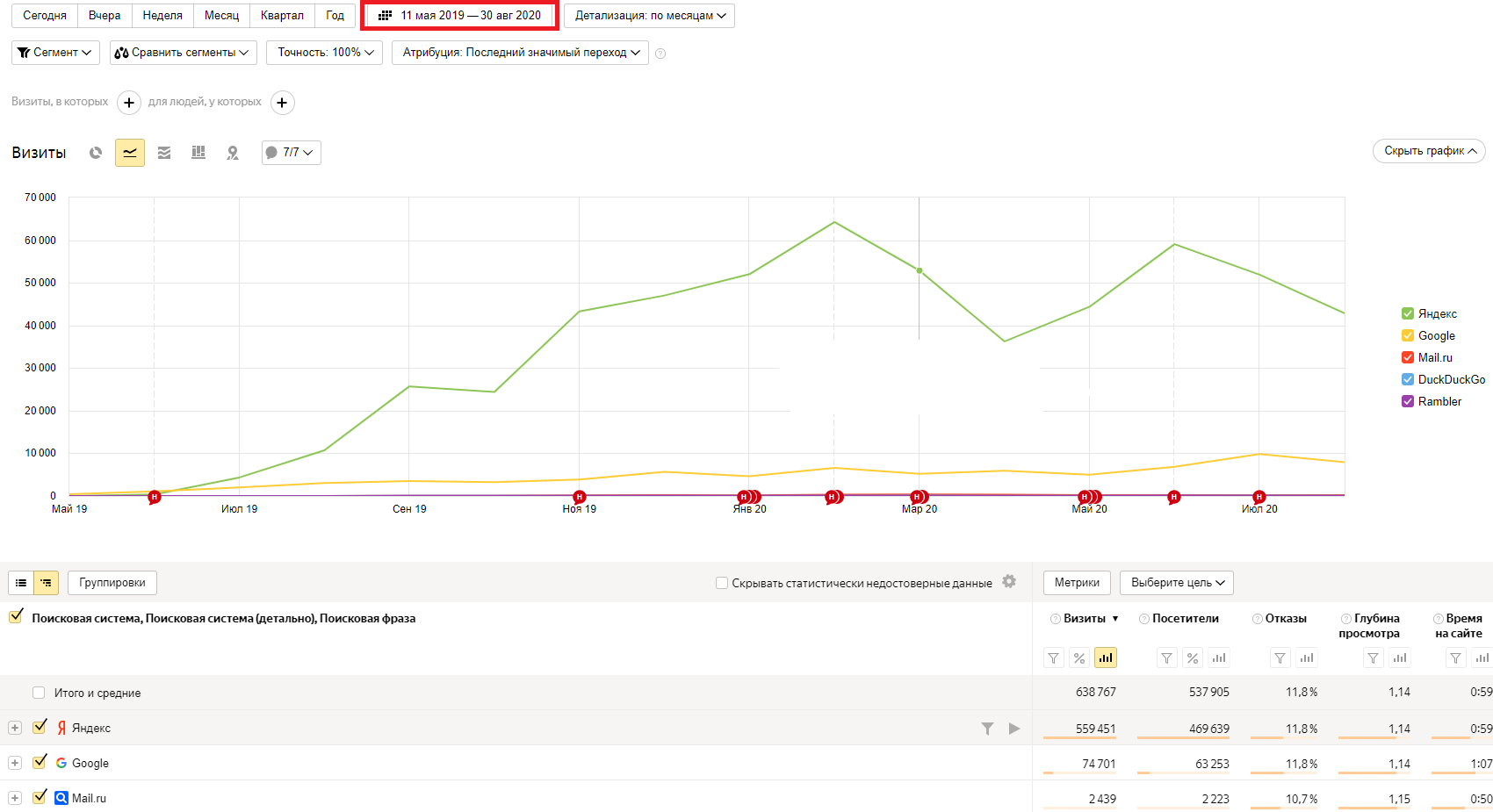
Task: Add a people condition with plus button
Action: (282, 103)
